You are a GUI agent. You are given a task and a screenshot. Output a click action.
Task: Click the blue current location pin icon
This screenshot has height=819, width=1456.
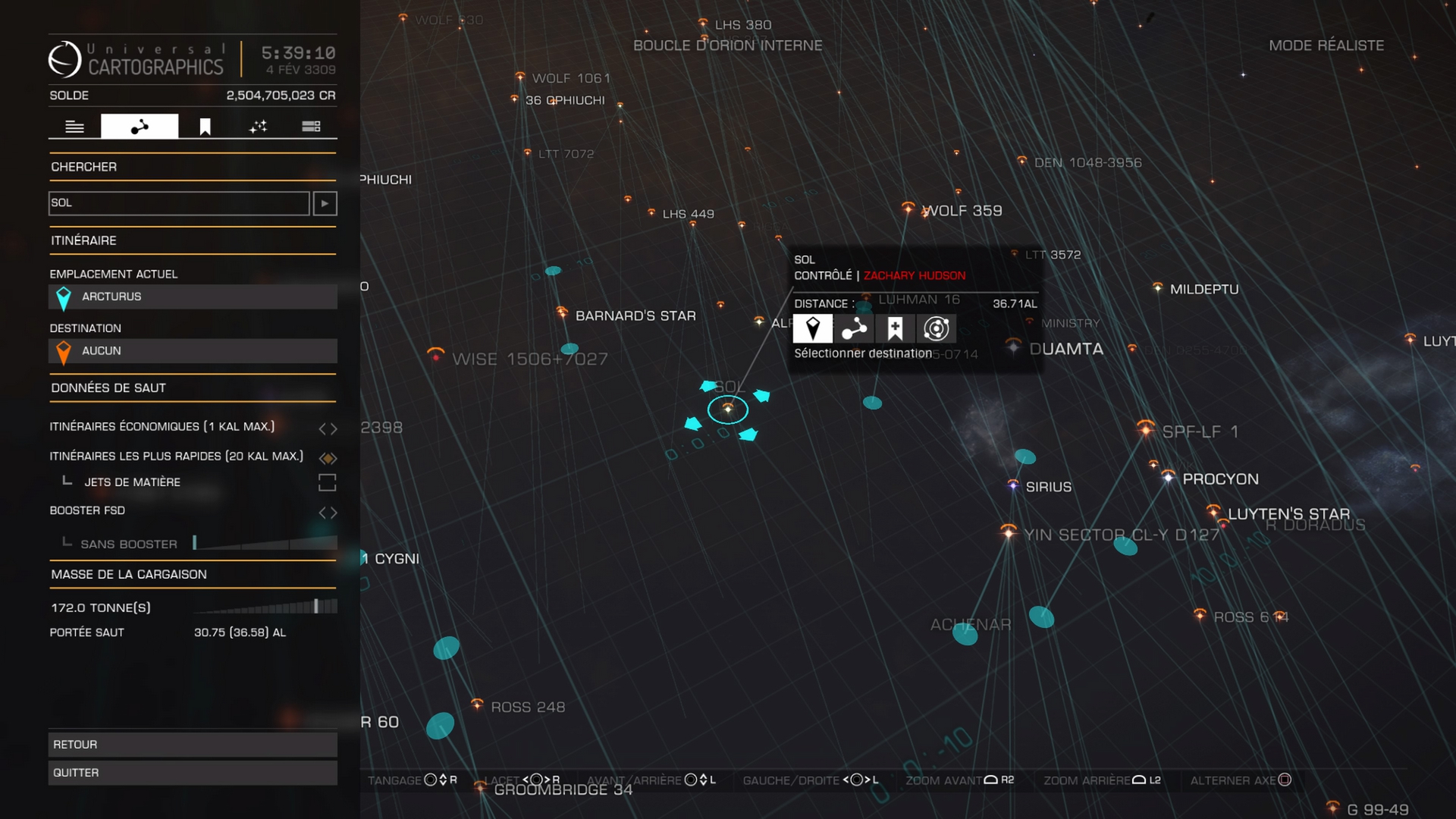pos(64,298)
